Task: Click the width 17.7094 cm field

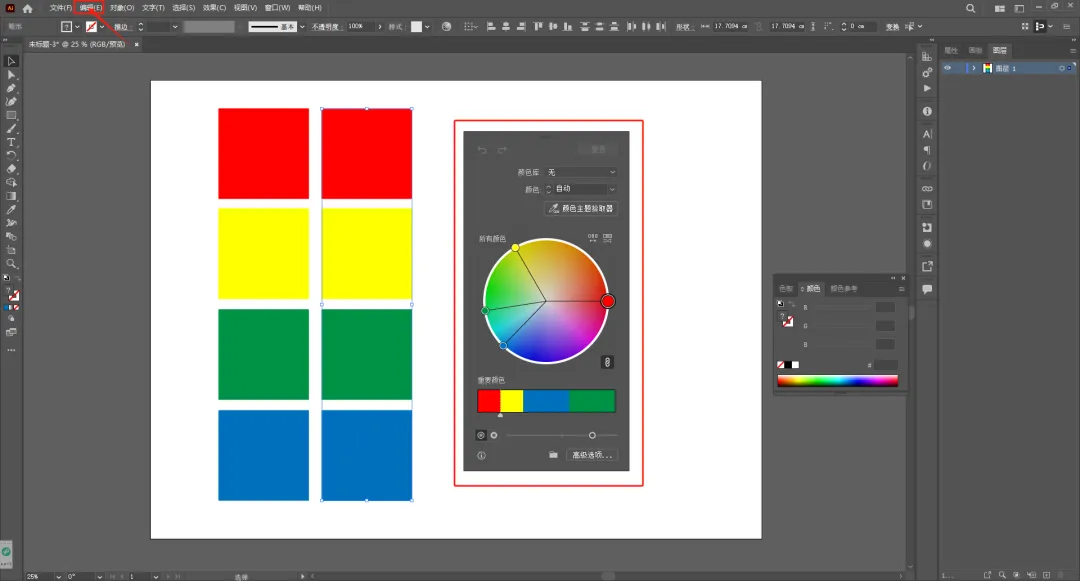Action: [x=729, y=26]
